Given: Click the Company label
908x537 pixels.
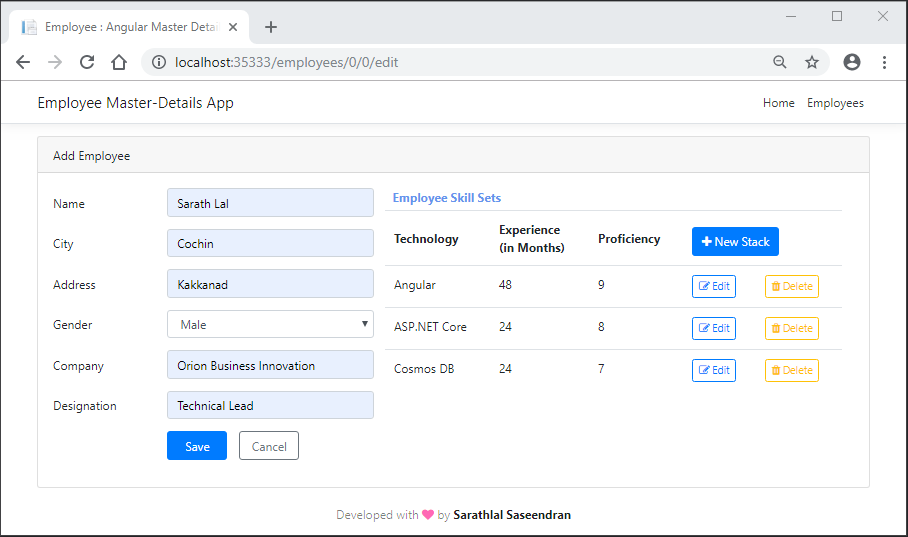Looking at the screenshot, I should pyautogui.click(x=78, y=366).
